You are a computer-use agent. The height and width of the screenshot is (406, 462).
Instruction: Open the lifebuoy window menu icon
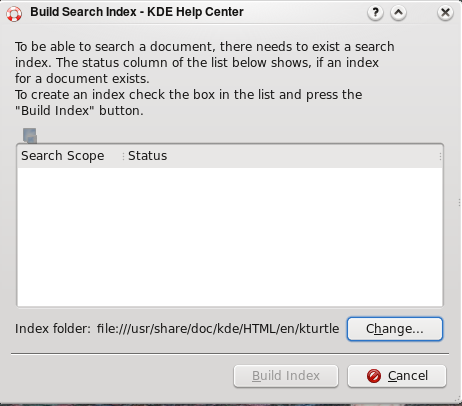14,14
